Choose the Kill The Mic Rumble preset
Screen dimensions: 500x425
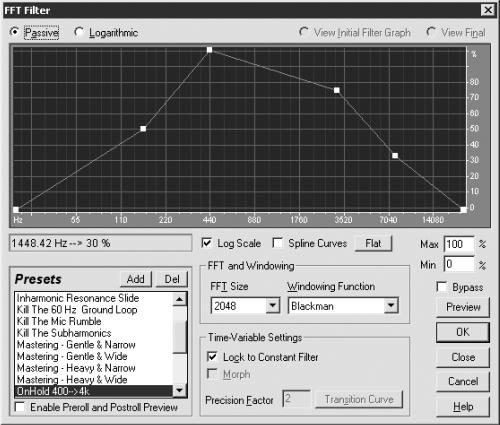59,321
